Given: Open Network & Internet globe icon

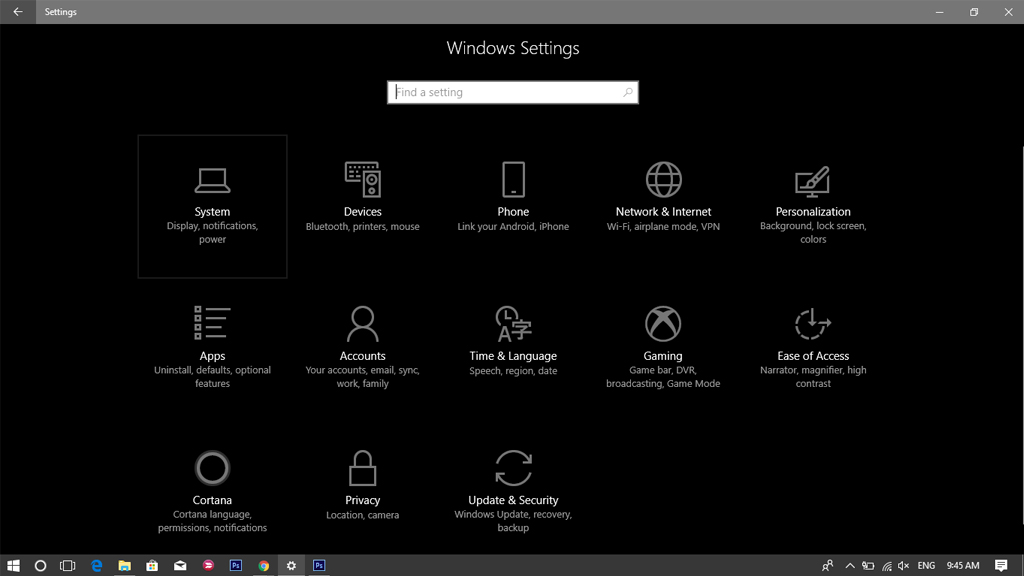Looking at the screenshot, I should pos(664,179).
